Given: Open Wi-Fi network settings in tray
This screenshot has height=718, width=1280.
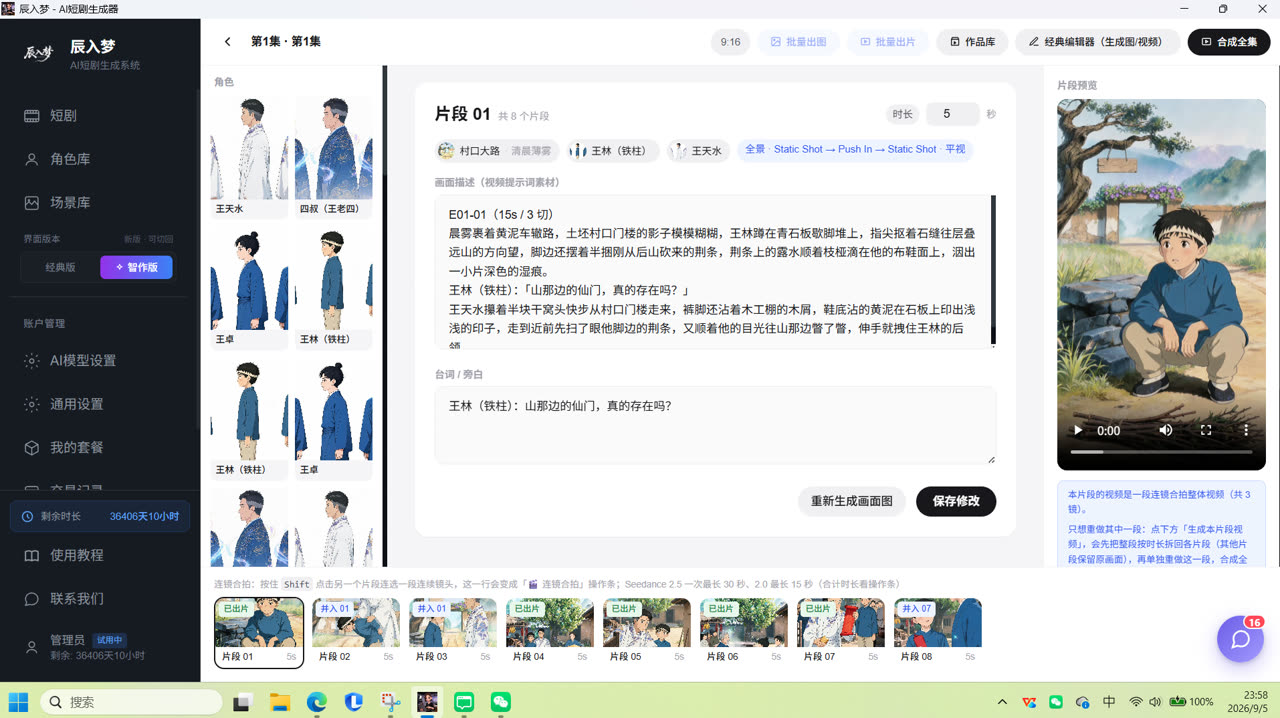Looking at the screenshot, I should pos(1136,702).
